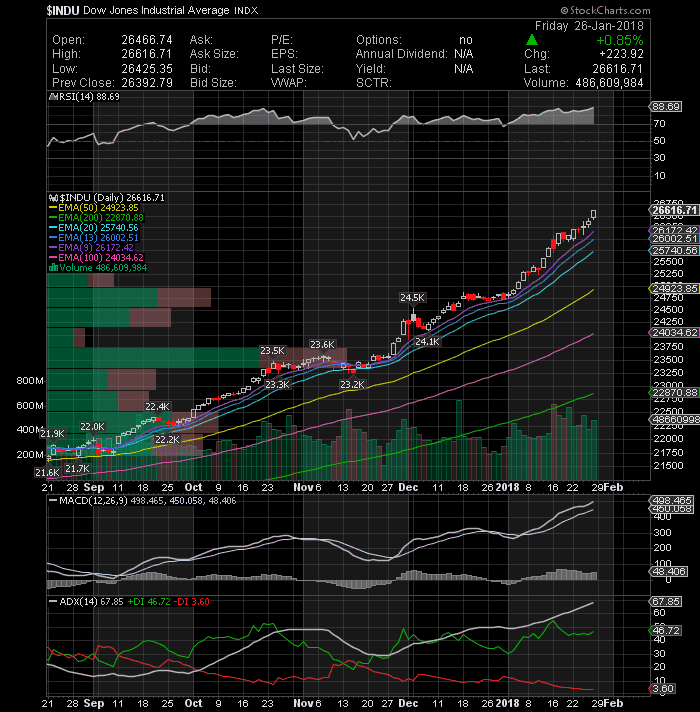Click the 22.4K peak annotation

[x=158, y=406]
